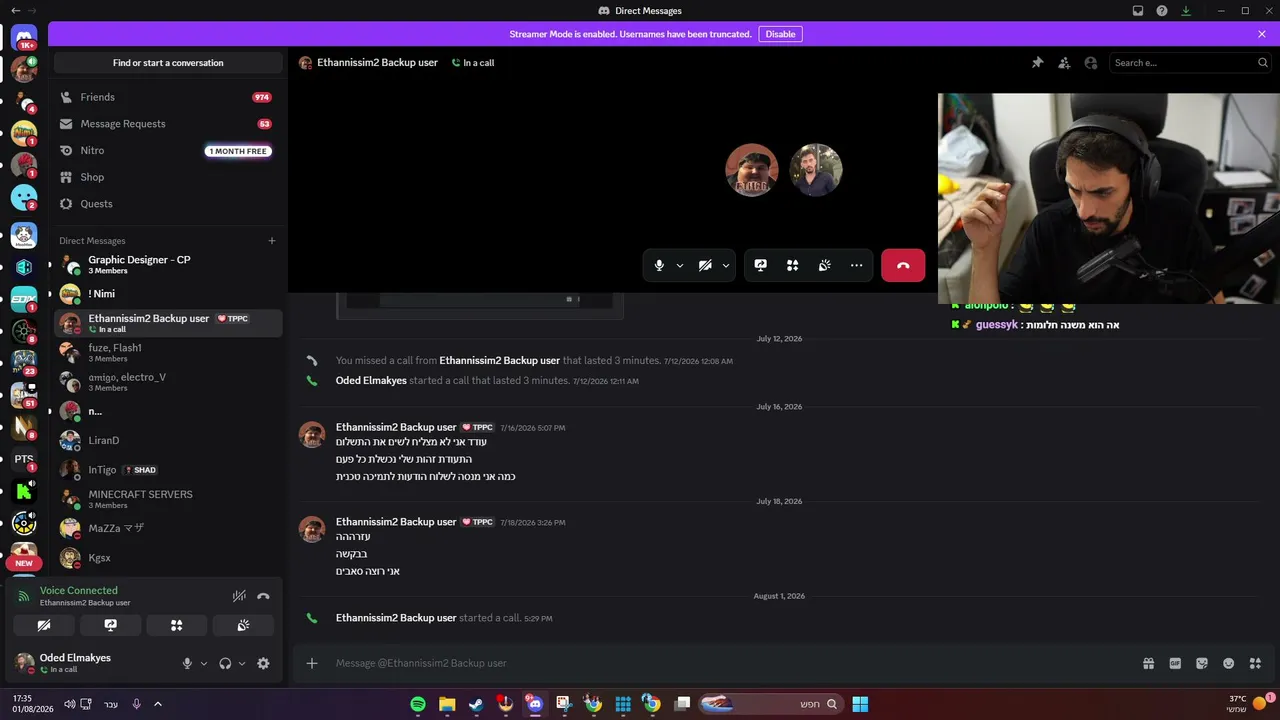The width and height of the screenshot is (1280, 720).
Task: Open Discord inbox in the title bar
Action: point(1138,11)
